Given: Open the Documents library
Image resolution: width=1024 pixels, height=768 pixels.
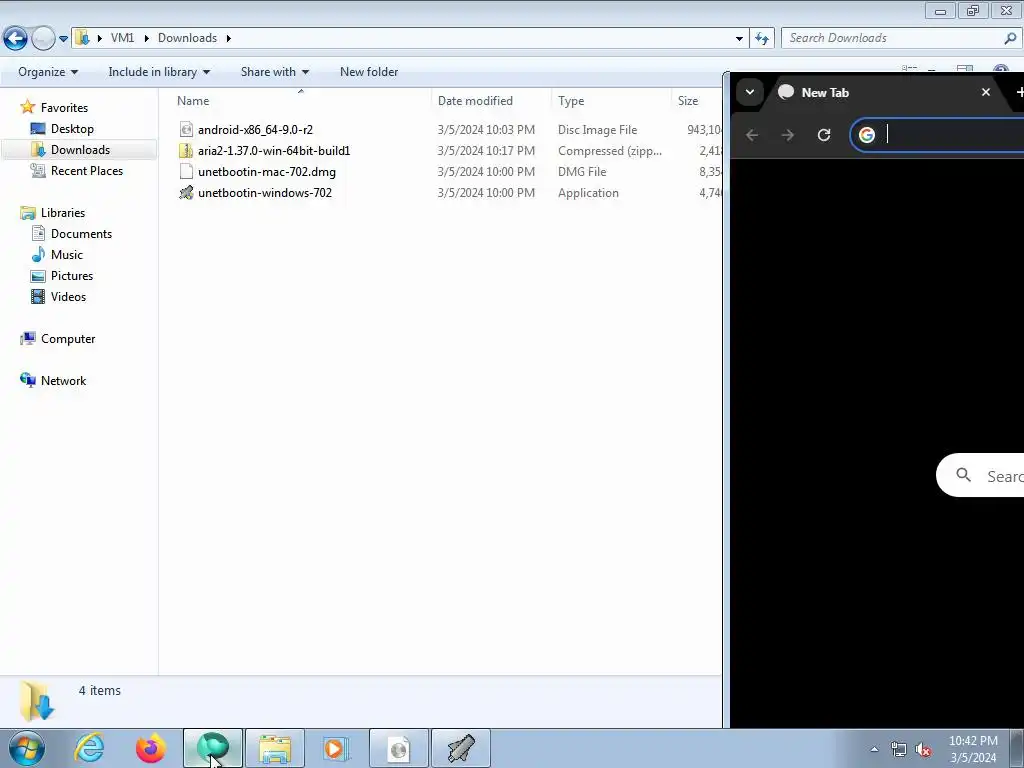Looking at the screenshot, I should (81, 234).
